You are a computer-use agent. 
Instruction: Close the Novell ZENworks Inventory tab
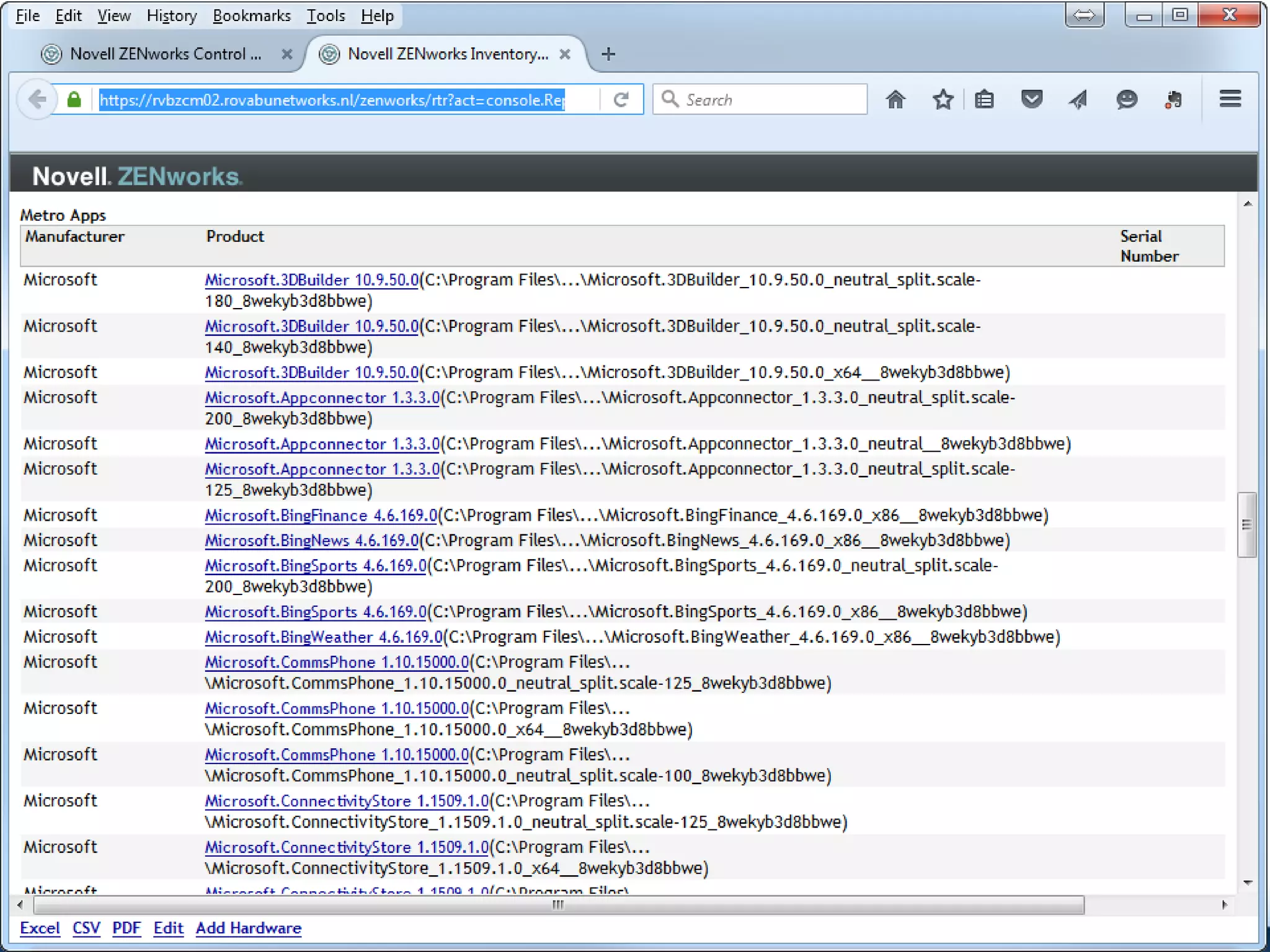[x=564, y=54]
